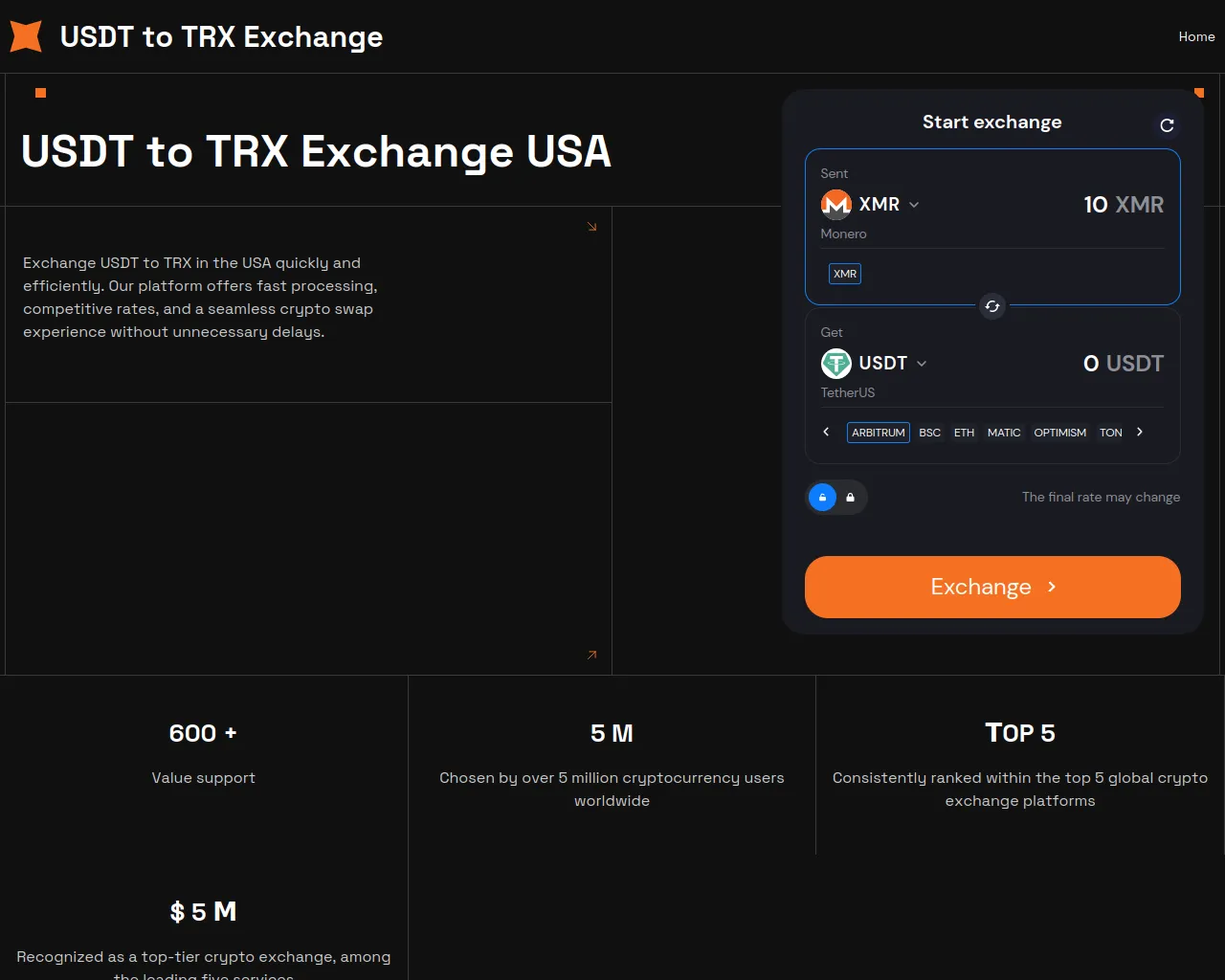Select the OPTIMISM network tab
Viewport: 1225px width, 980px height.
1059,433
